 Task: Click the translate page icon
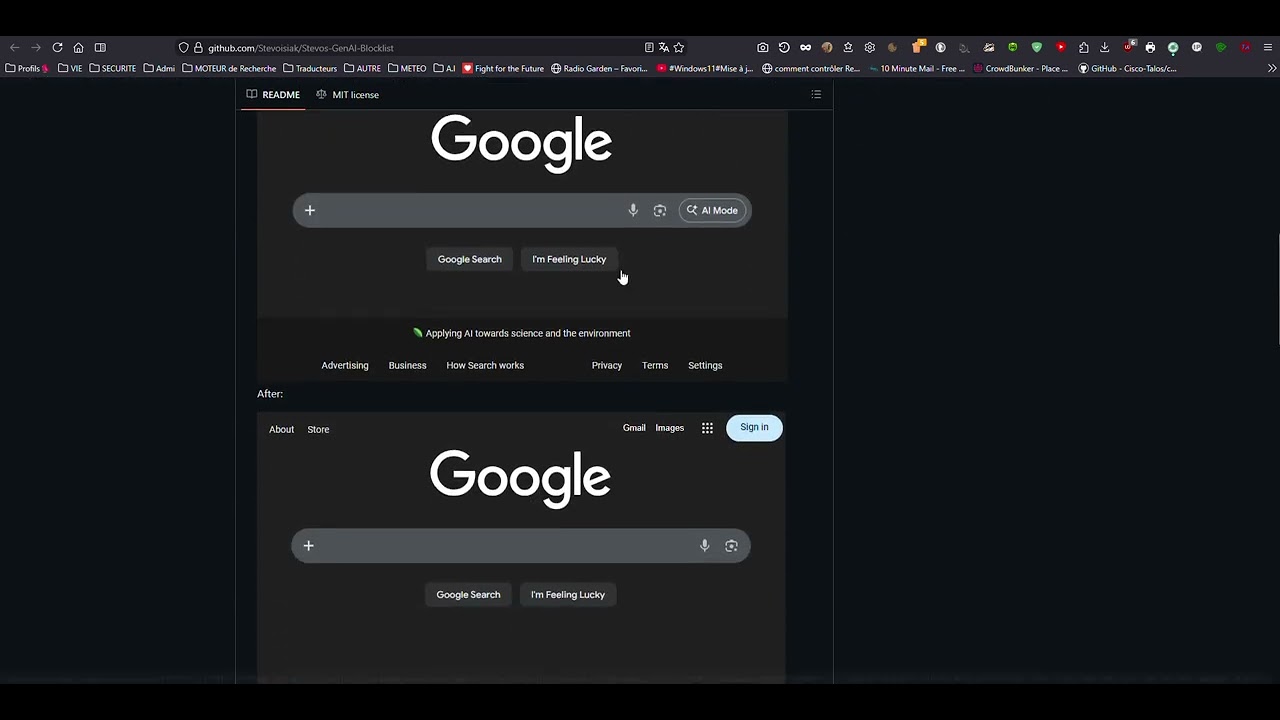[x=664, y=47]
